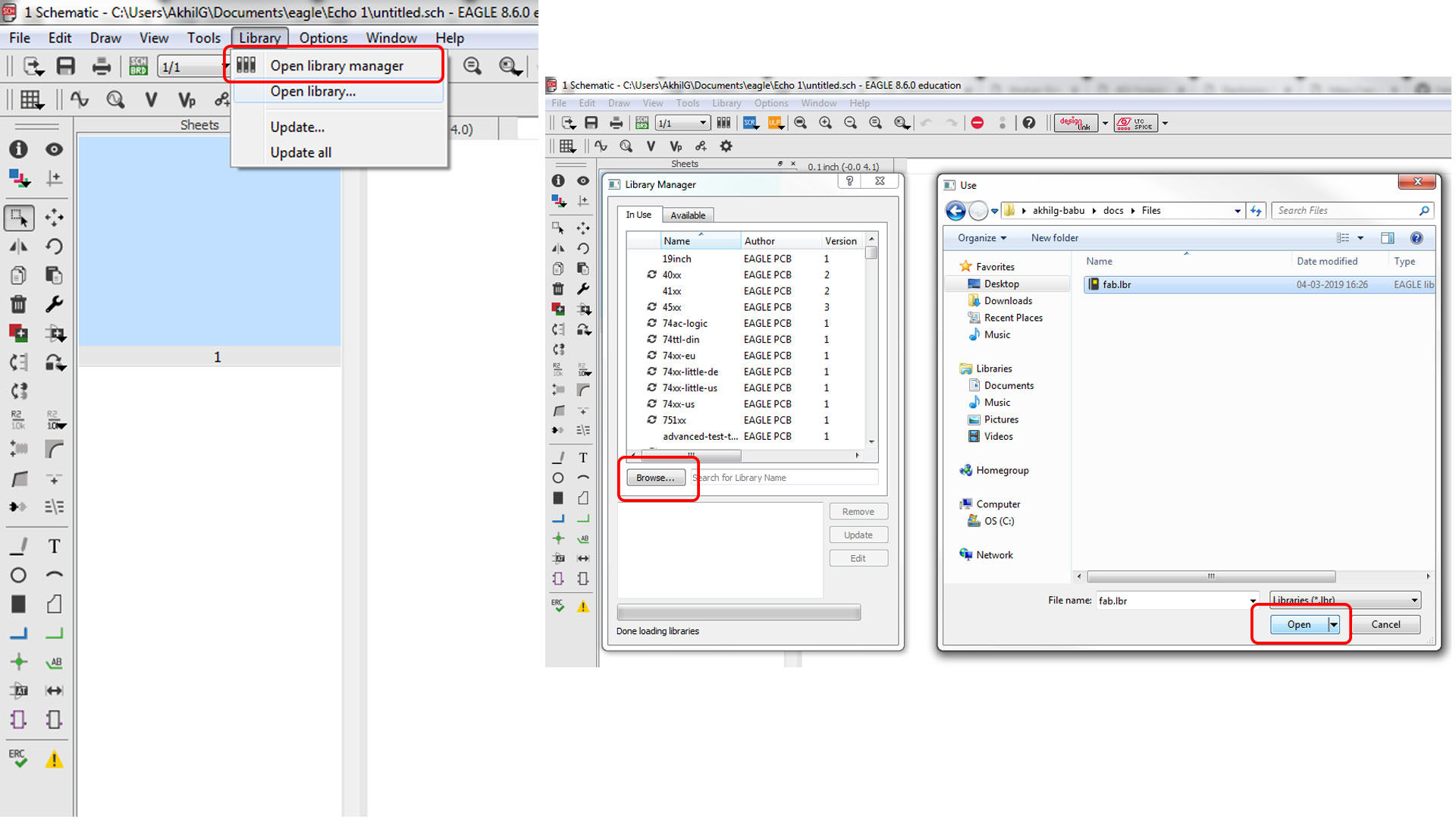Click the Open button in Use dialog
Image resolution: width=1456 pixels, height=819 pixels.
point(1298,624)
